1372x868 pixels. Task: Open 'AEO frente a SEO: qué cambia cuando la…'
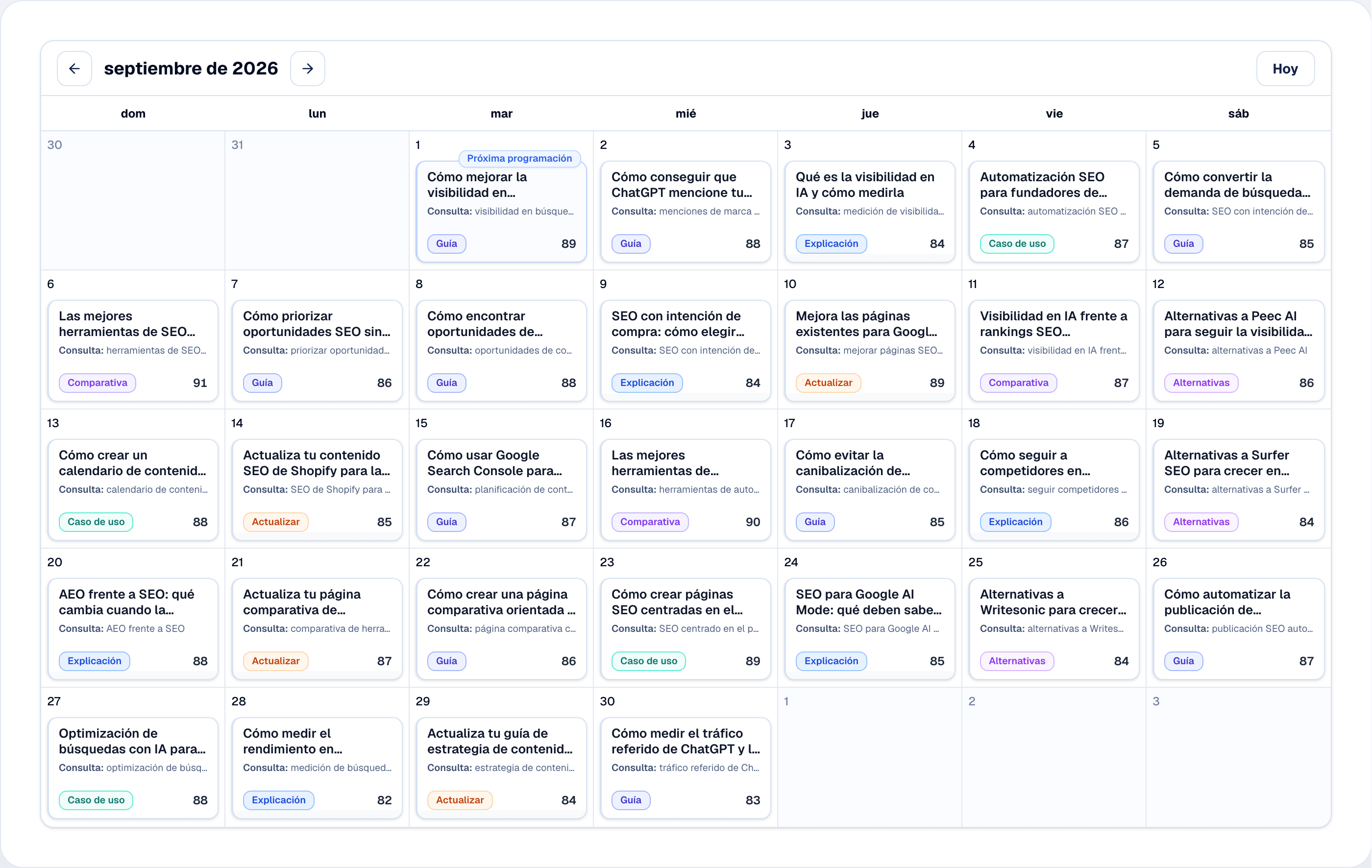(133, 629)
